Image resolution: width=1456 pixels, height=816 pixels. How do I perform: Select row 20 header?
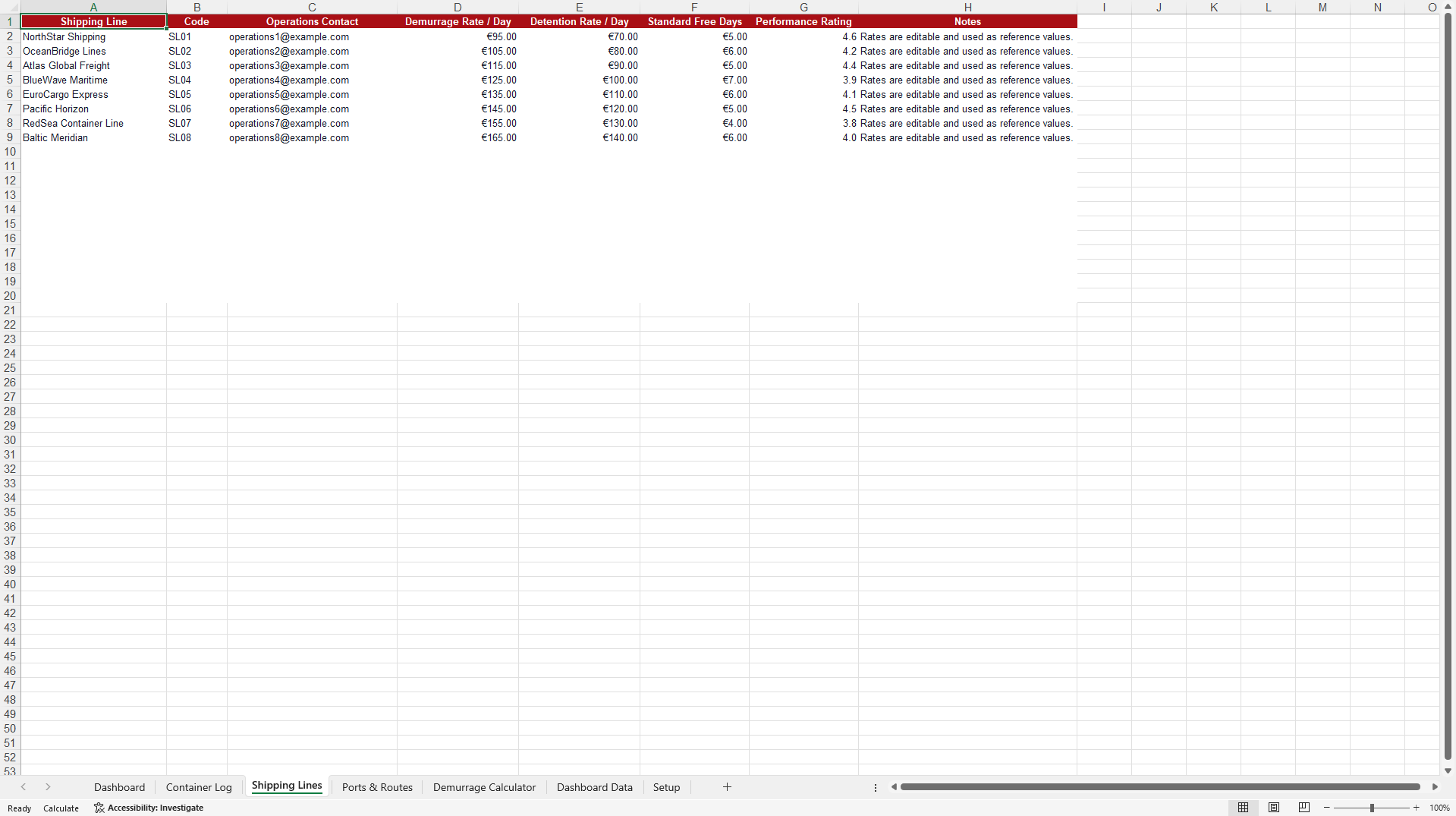tap(10, 296)
